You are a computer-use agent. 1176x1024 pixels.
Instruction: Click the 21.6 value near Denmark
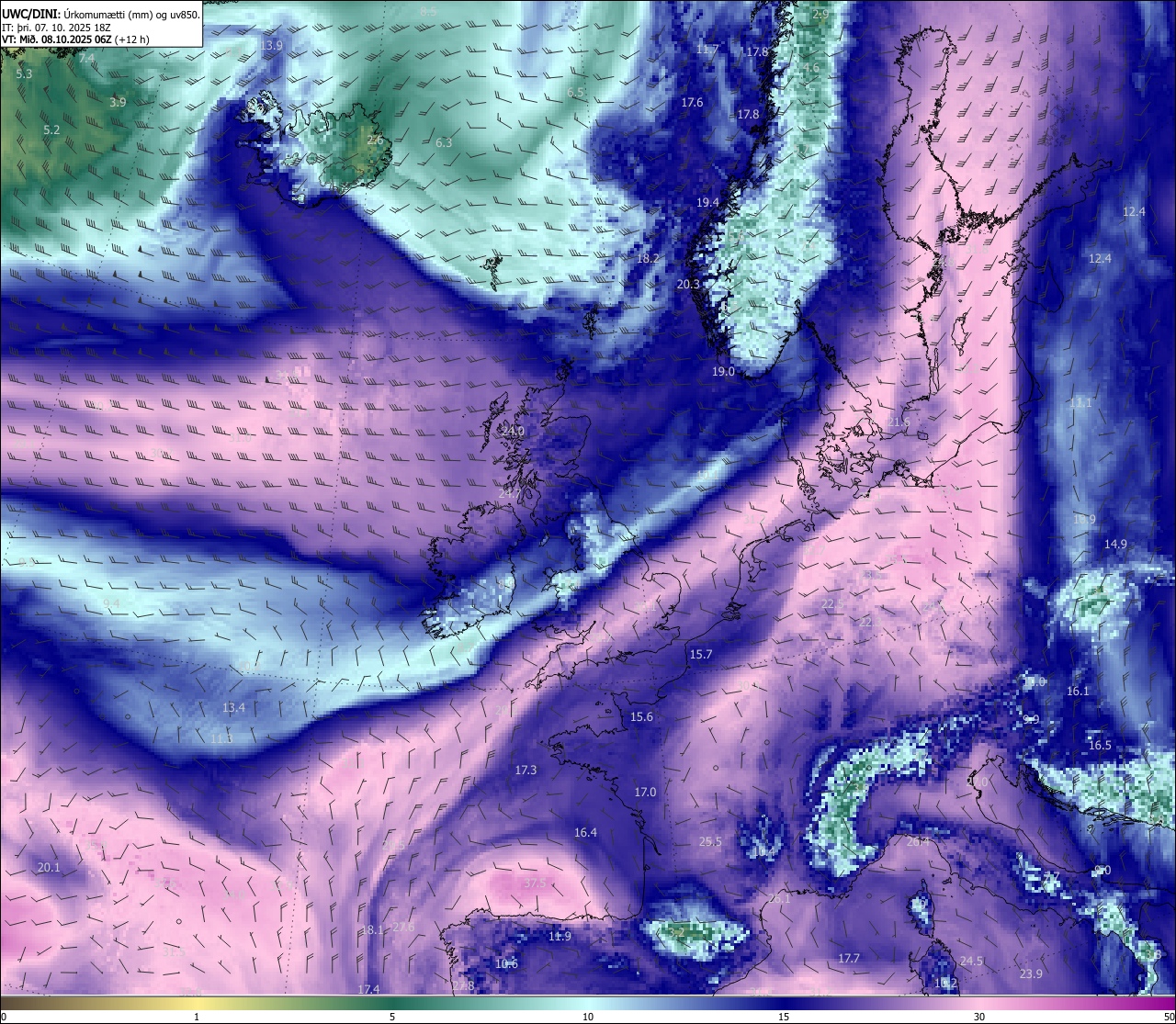tap(898, 422)
